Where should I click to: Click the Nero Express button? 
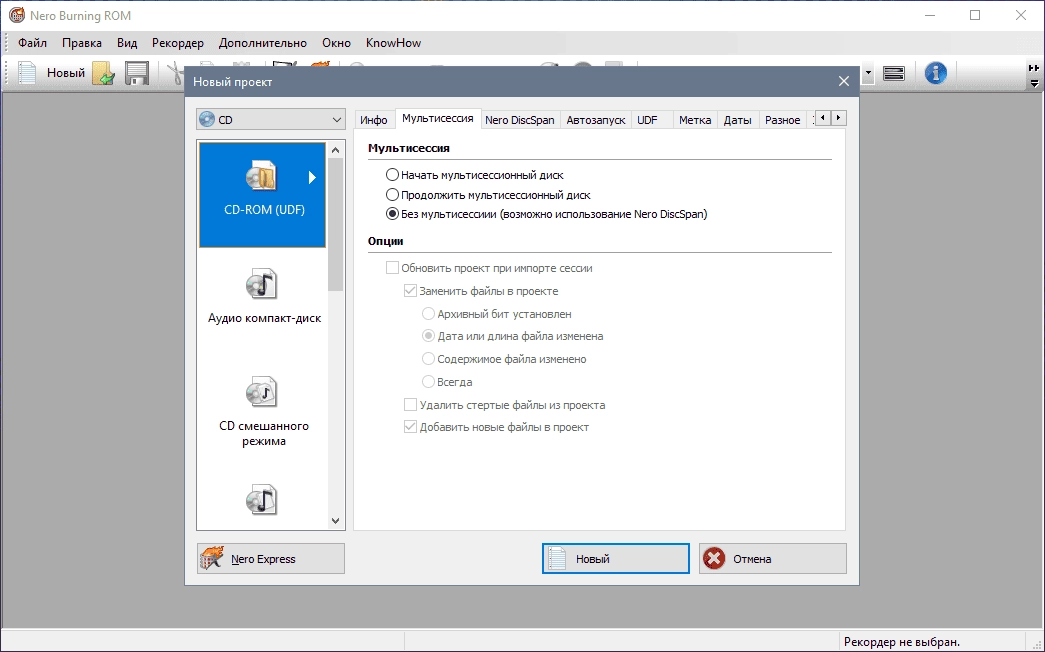[x=271, y=559]
